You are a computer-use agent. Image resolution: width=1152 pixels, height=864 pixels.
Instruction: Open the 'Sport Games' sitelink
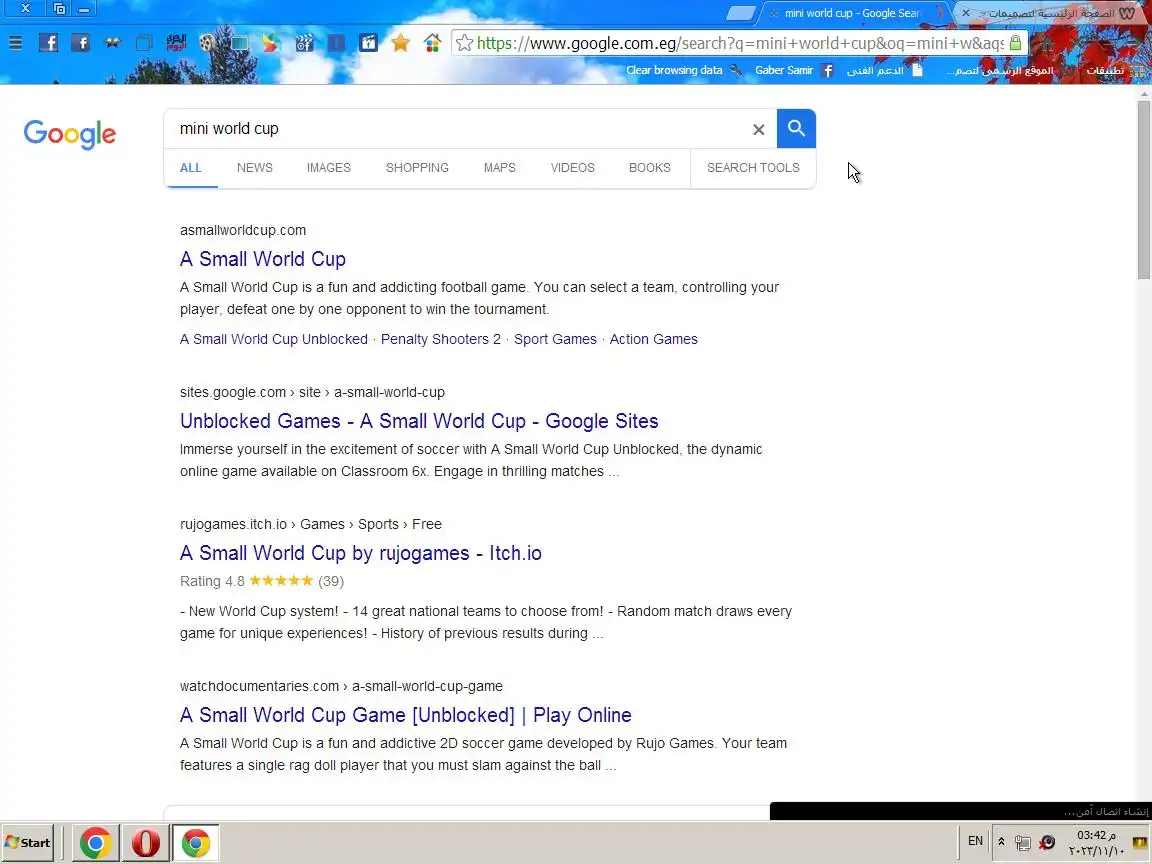coord(555,339)
